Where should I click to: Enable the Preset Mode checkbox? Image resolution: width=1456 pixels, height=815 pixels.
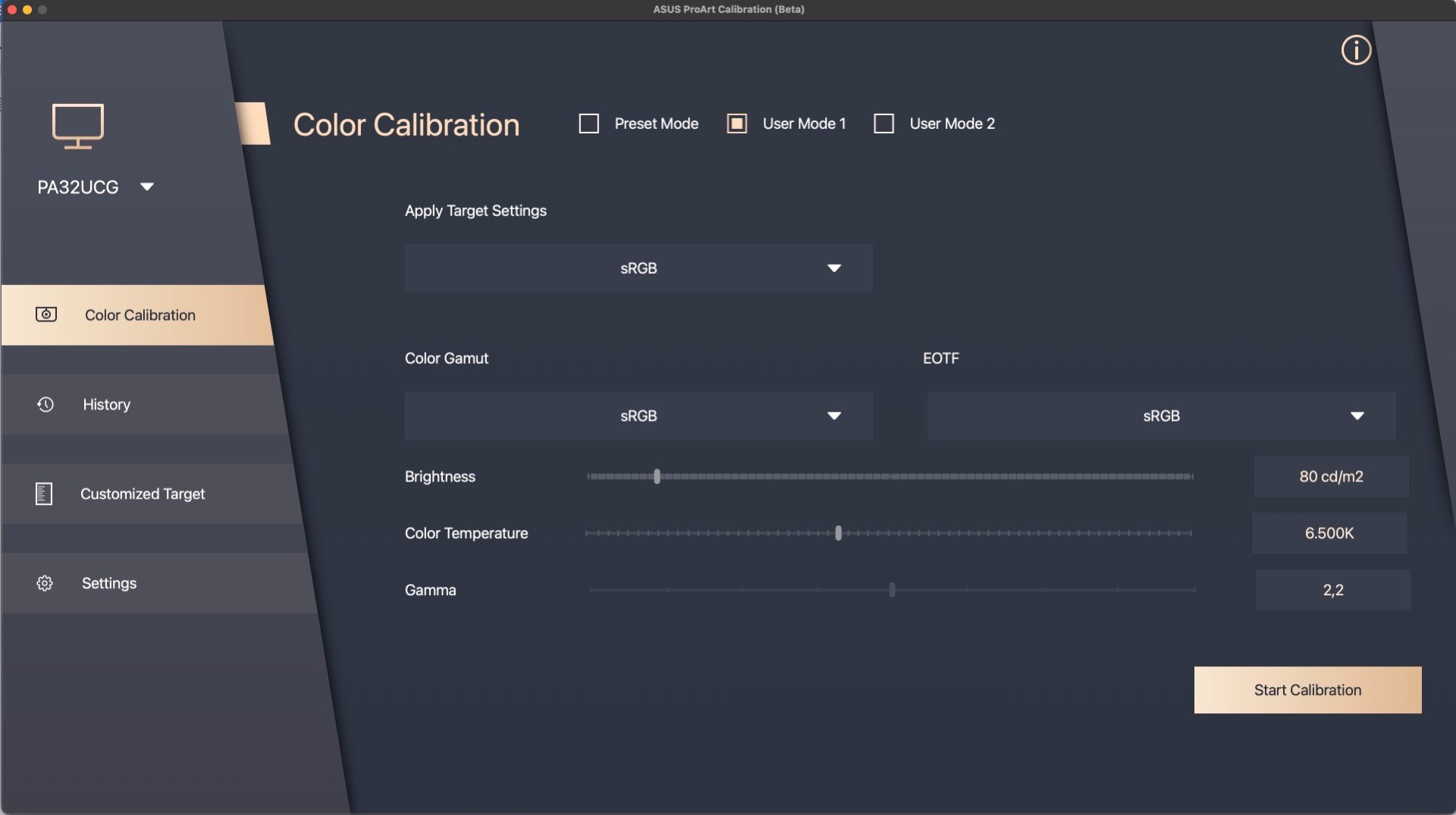pyautogui.click(x=589, y=124)
